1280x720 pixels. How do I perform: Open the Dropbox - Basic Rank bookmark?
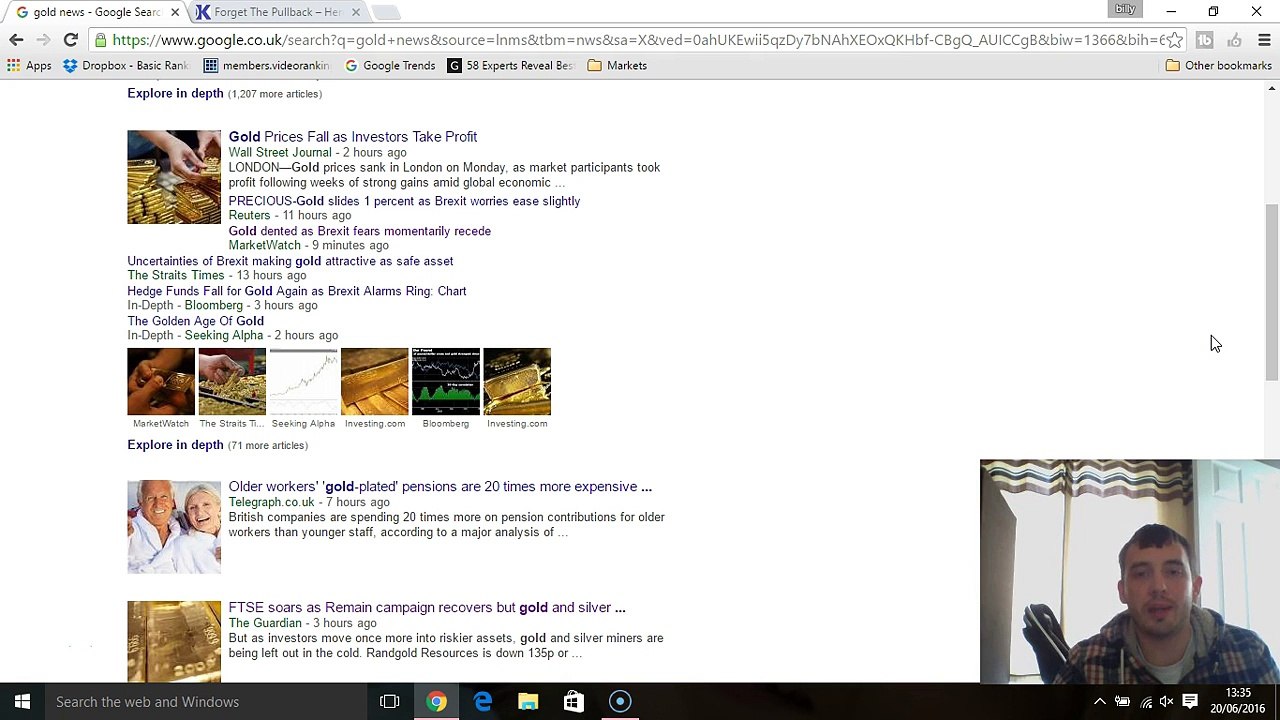(126, 66)
